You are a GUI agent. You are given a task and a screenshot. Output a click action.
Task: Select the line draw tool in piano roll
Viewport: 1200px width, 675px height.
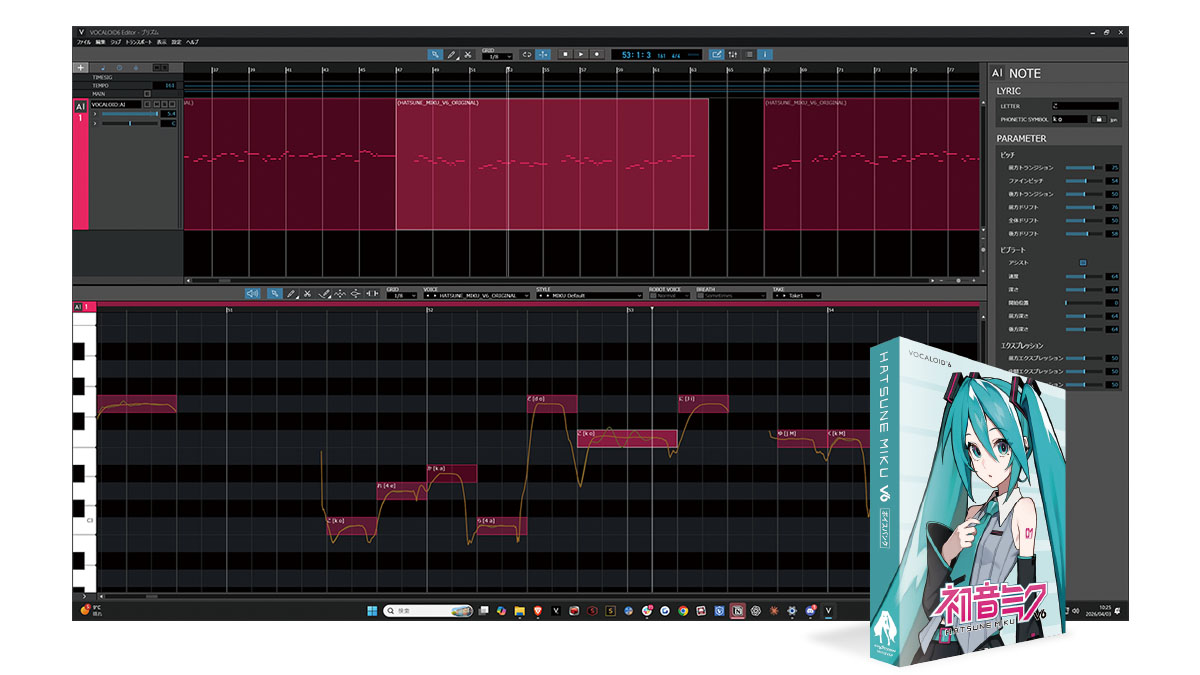pos(324,294)
